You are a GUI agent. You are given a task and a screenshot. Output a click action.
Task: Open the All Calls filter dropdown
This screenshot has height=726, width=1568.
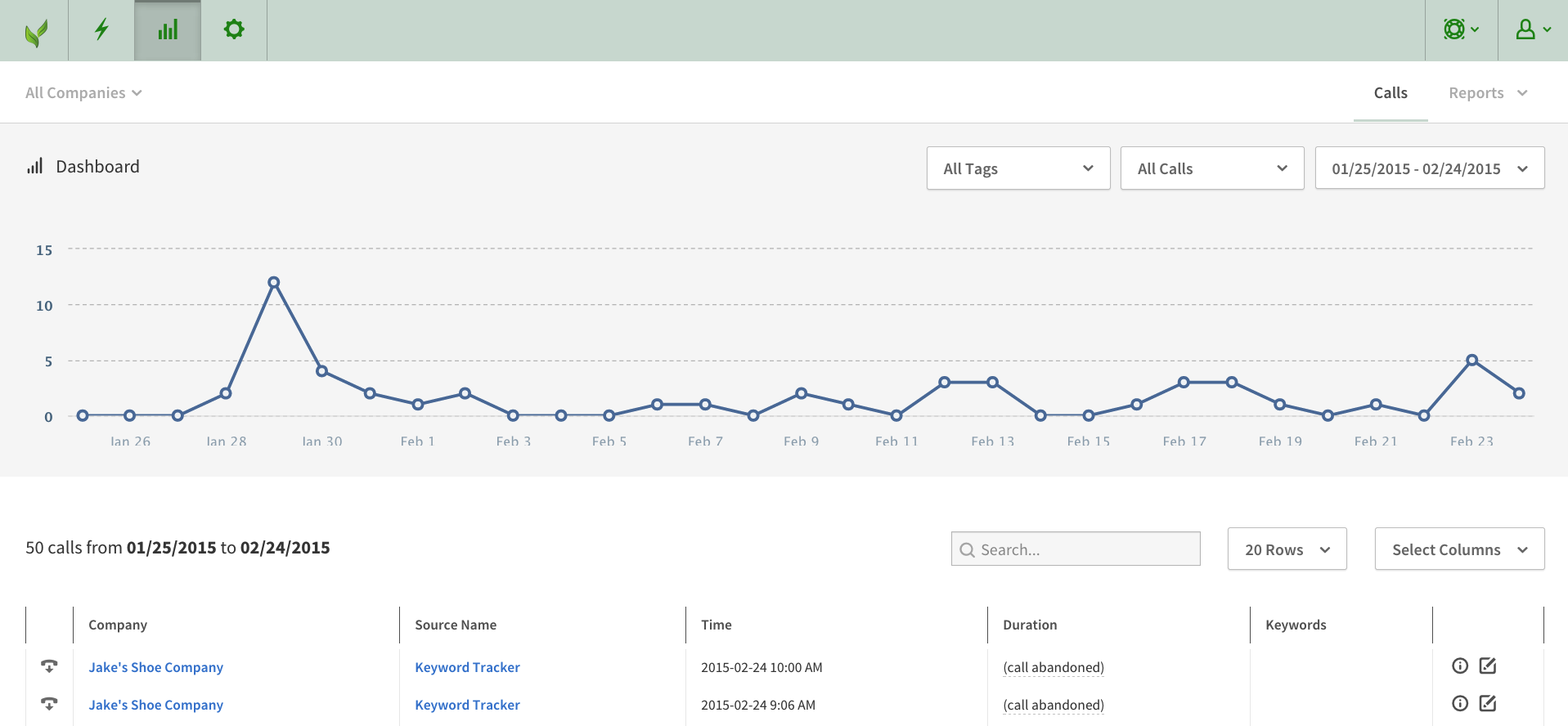click(x=1211, y=168)
